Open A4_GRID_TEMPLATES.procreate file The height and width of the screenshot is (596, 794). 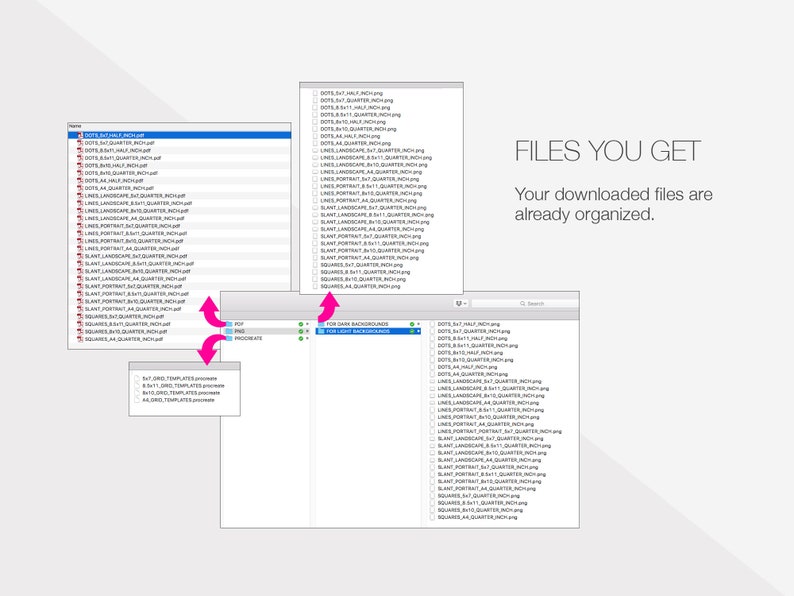click(x=178, y=400)
